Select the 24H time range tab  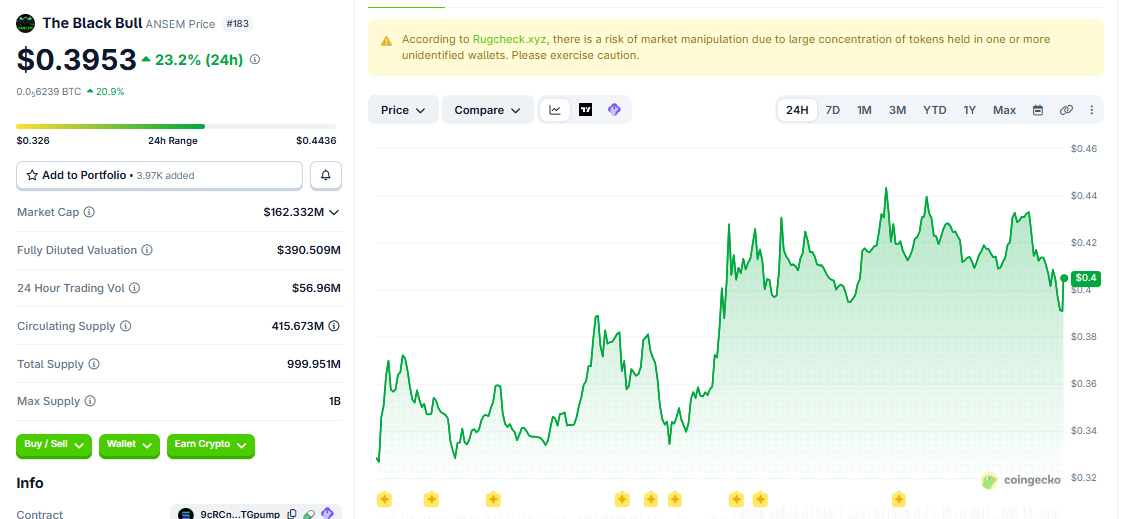tap(797, 110)
